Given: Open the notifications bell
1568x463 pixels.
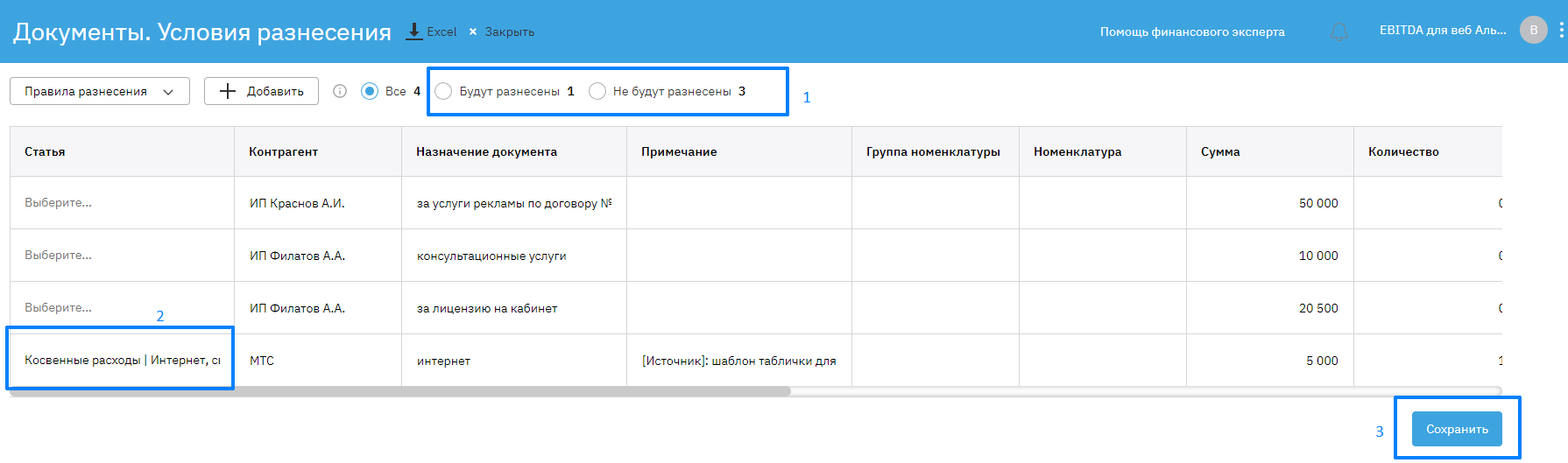Looking at the screenshot, I should (1339, 32).
